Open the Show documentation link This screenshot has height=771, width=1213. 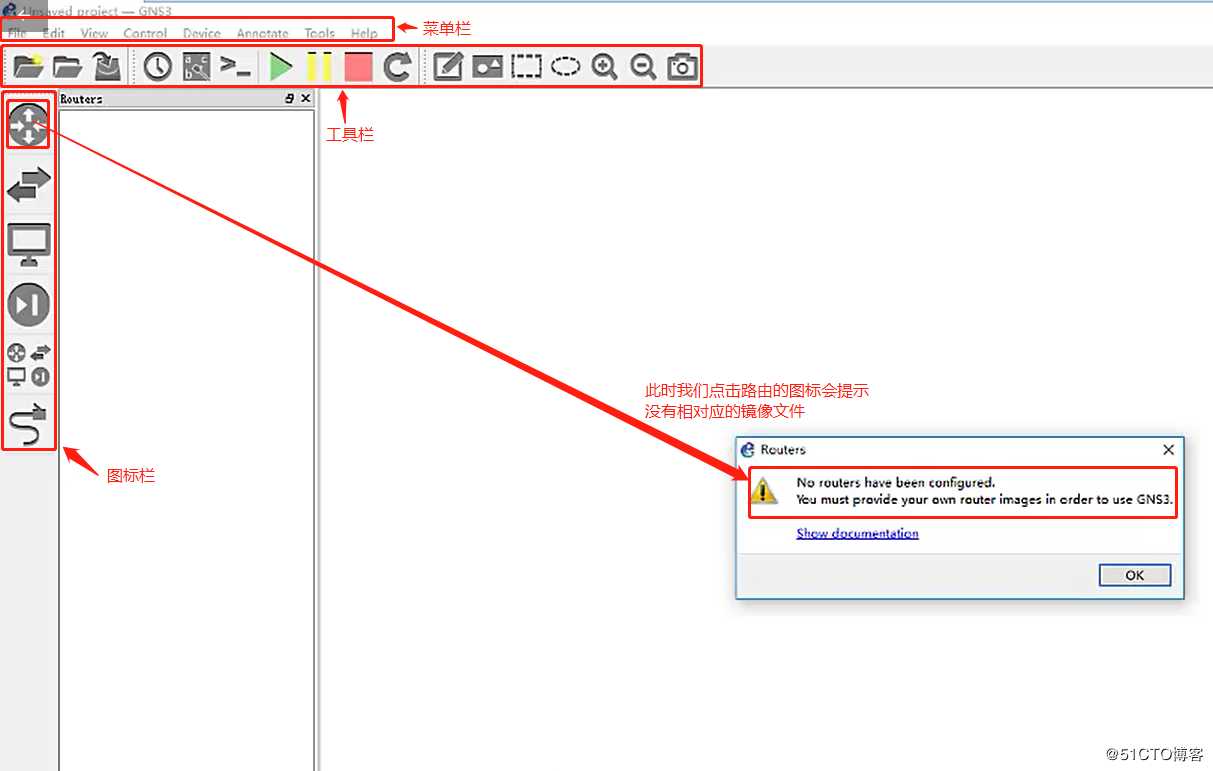tap(857, 533)
